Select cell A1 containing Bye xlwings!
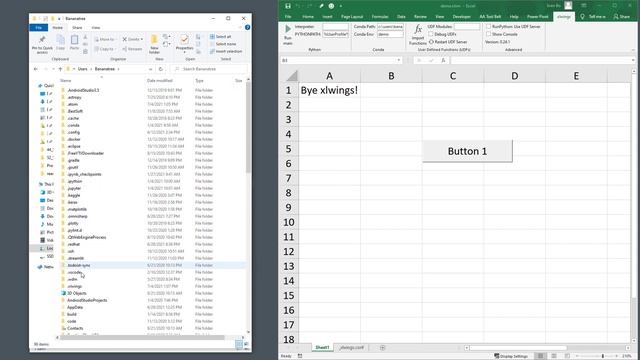Viewport: 640px width, 360px height. click(x=329, y=90)
